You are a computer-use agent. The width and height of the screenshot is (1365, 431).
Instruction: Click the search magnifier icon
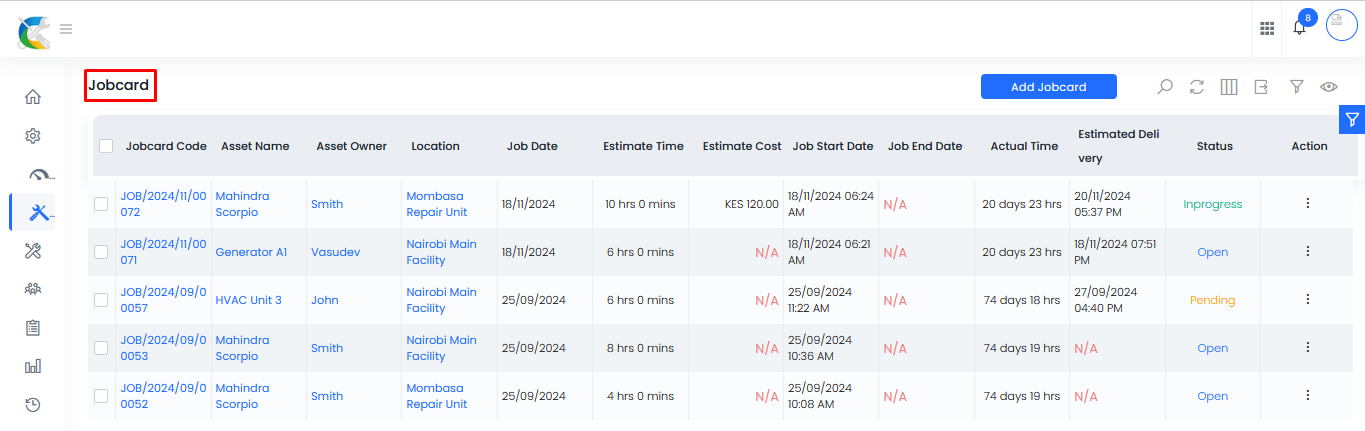point(1165,87)
